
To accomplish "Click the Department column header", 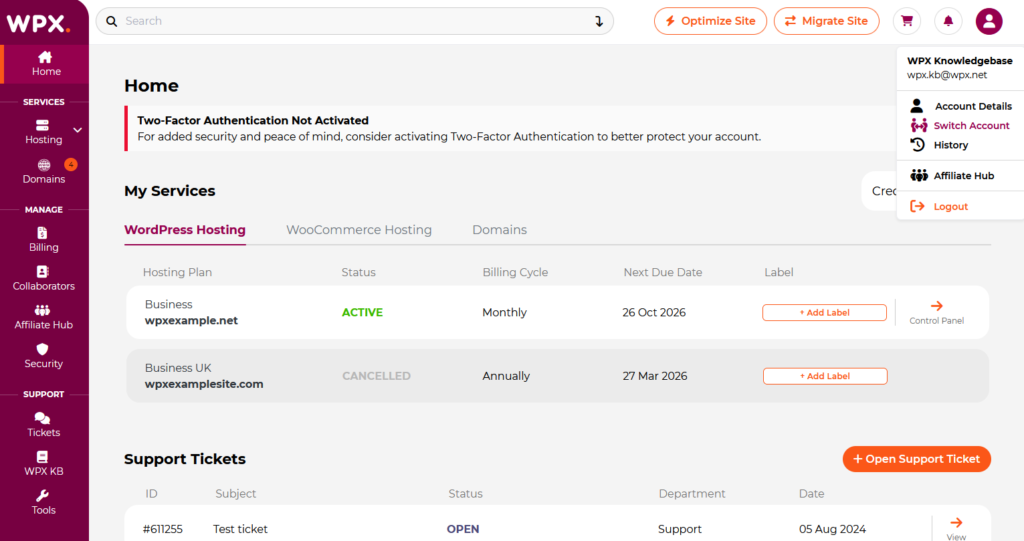I will [x=692, y=494].
